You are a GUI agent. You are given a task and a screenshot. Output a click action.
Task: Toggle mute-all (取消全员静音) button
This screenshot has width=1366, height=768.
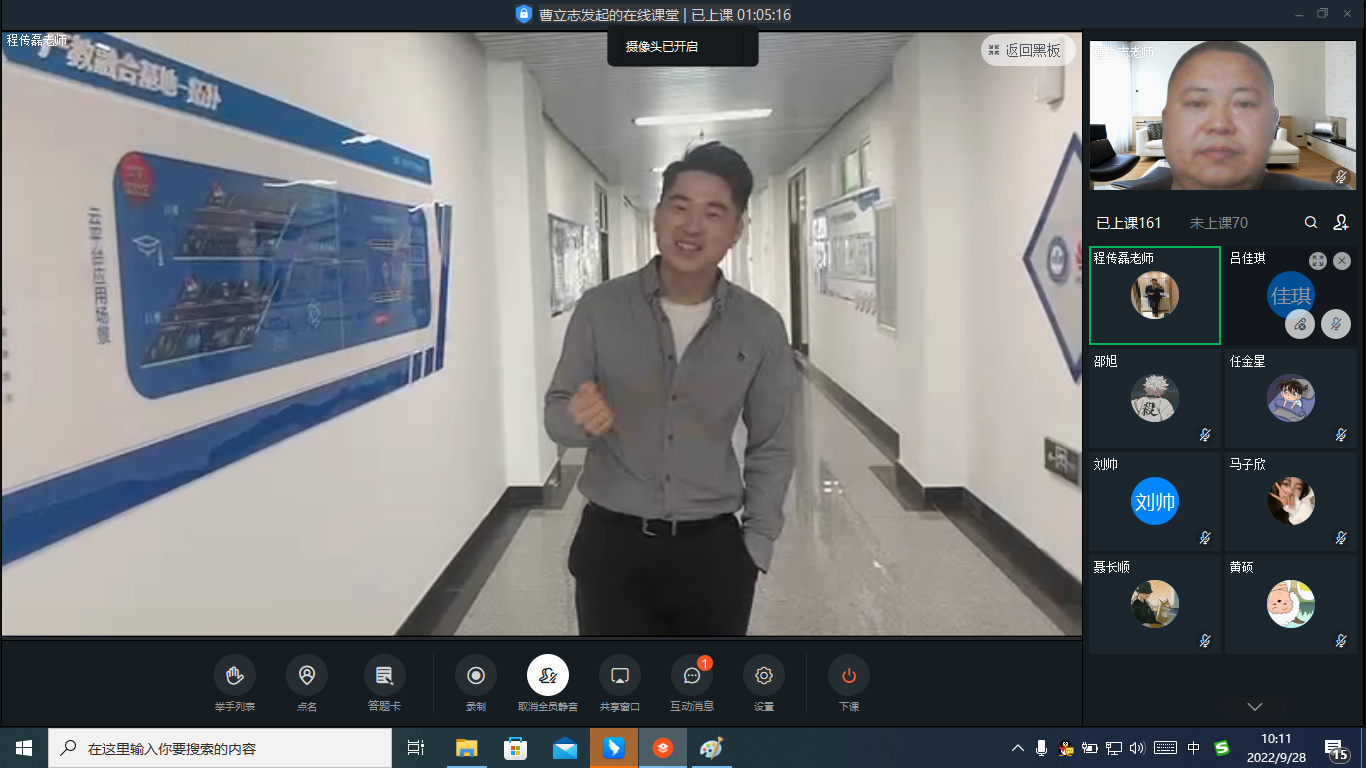point(548,676)
